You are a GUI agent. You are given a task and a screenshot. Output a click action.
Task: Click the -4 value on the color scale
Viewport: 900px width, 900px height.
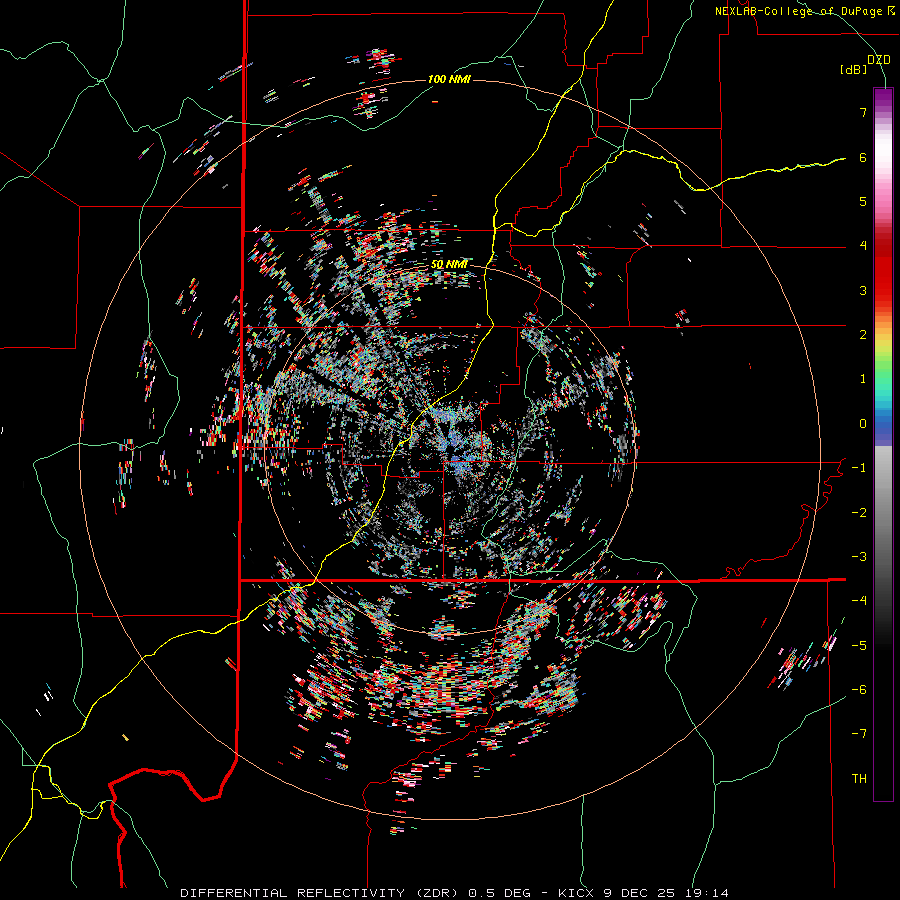[859, 601]
